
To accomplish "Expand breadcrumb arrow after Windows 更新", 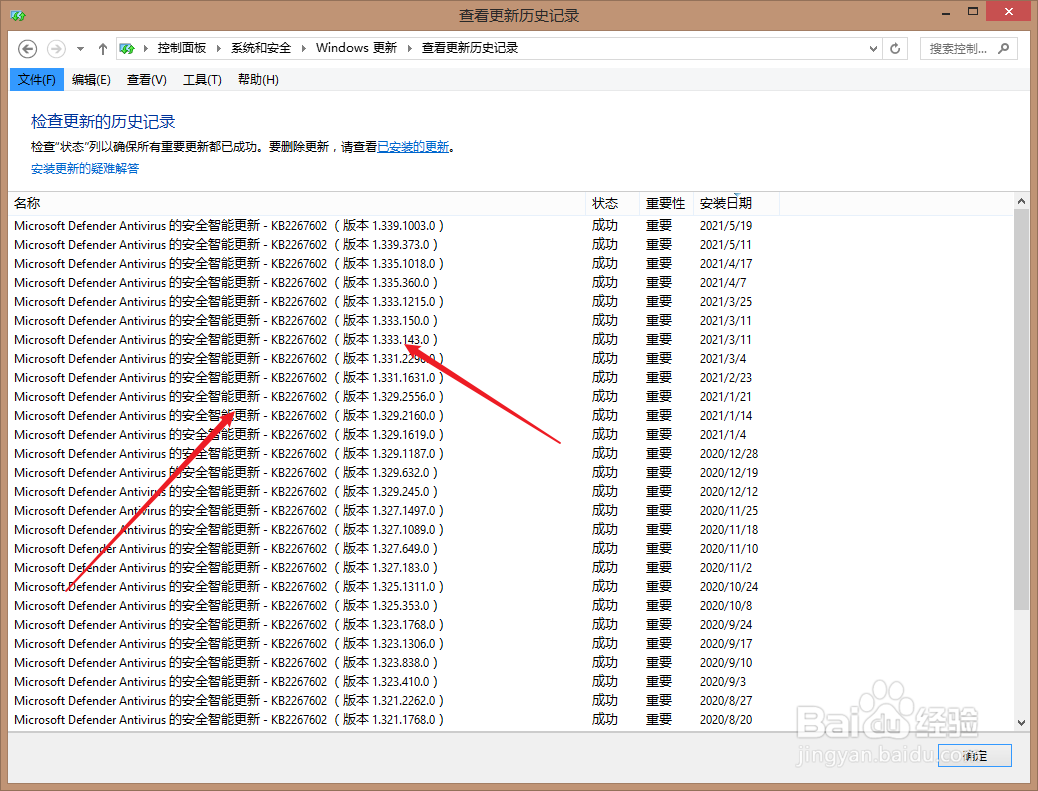I will (x=409, y=48).
